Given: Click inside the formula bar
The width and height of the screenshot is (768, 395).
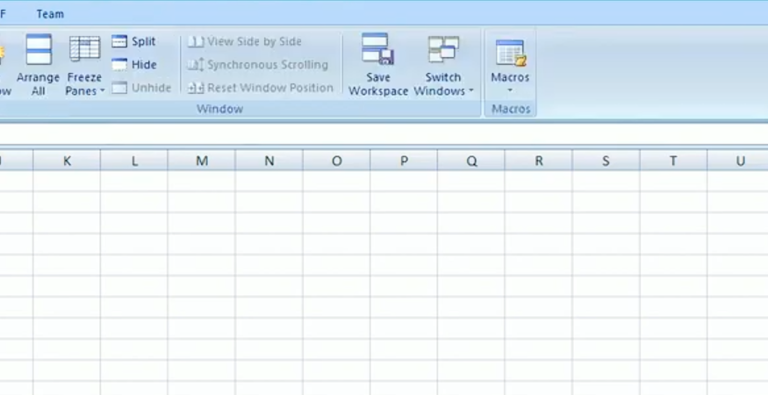Looking at the screenshot, I should [x=384, y=134].
